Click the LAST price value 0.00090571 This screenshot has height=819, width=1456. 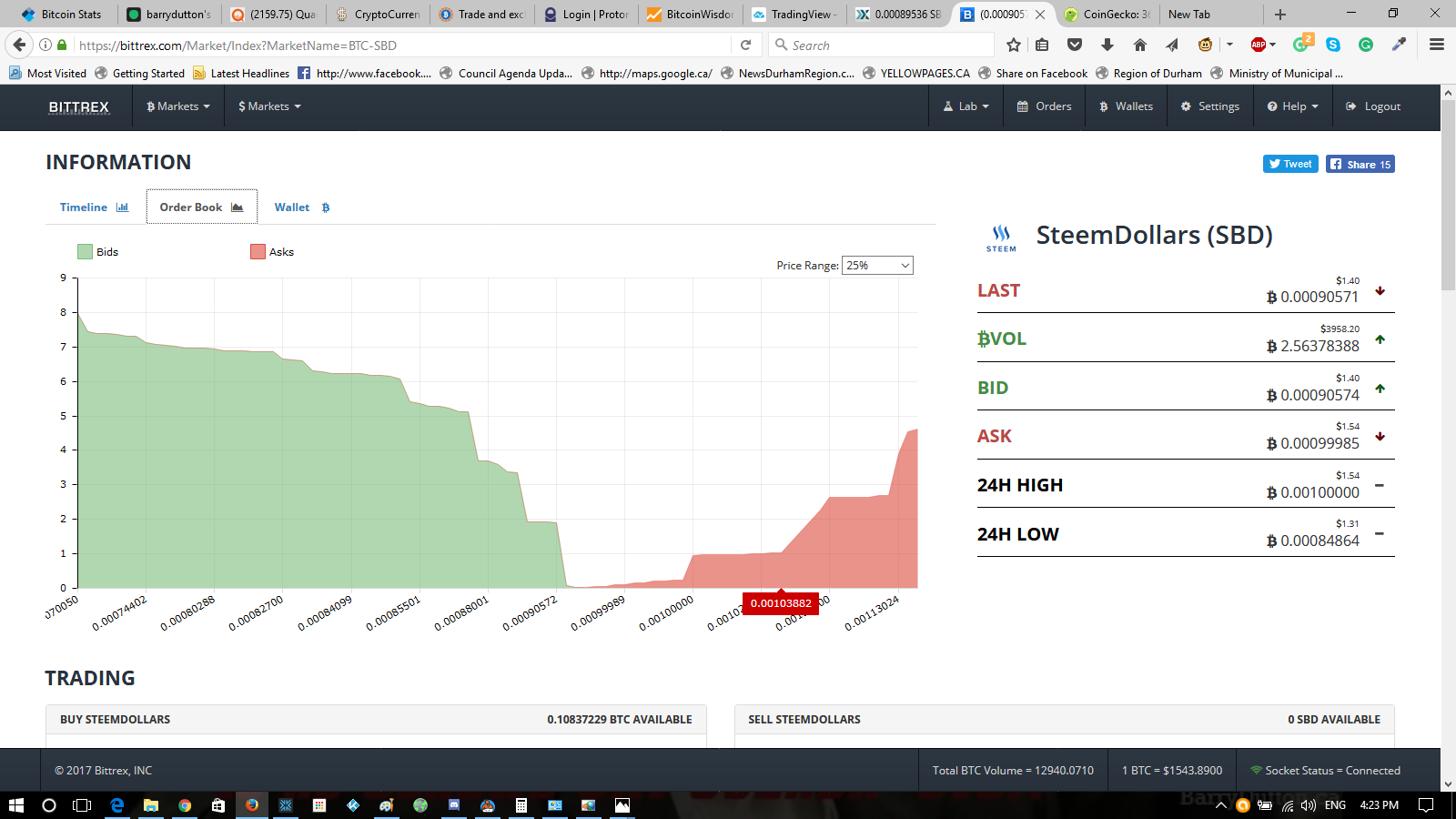tap(1319, 297)
